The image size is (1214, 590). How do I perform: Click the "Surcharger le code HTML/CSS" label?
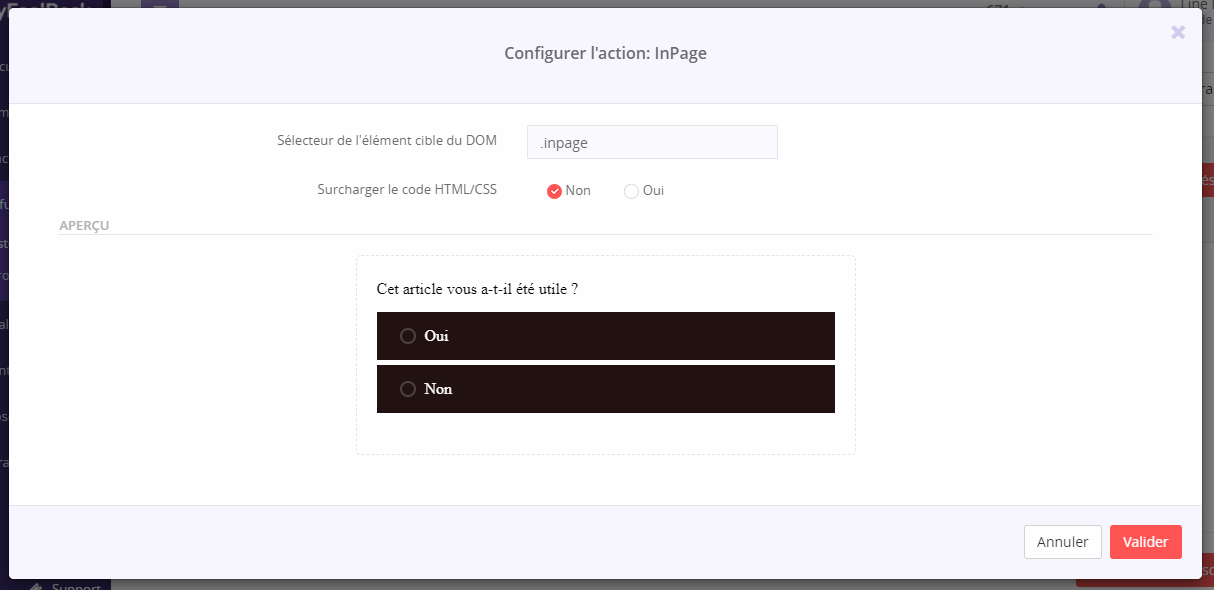click(x=406, y=188)
